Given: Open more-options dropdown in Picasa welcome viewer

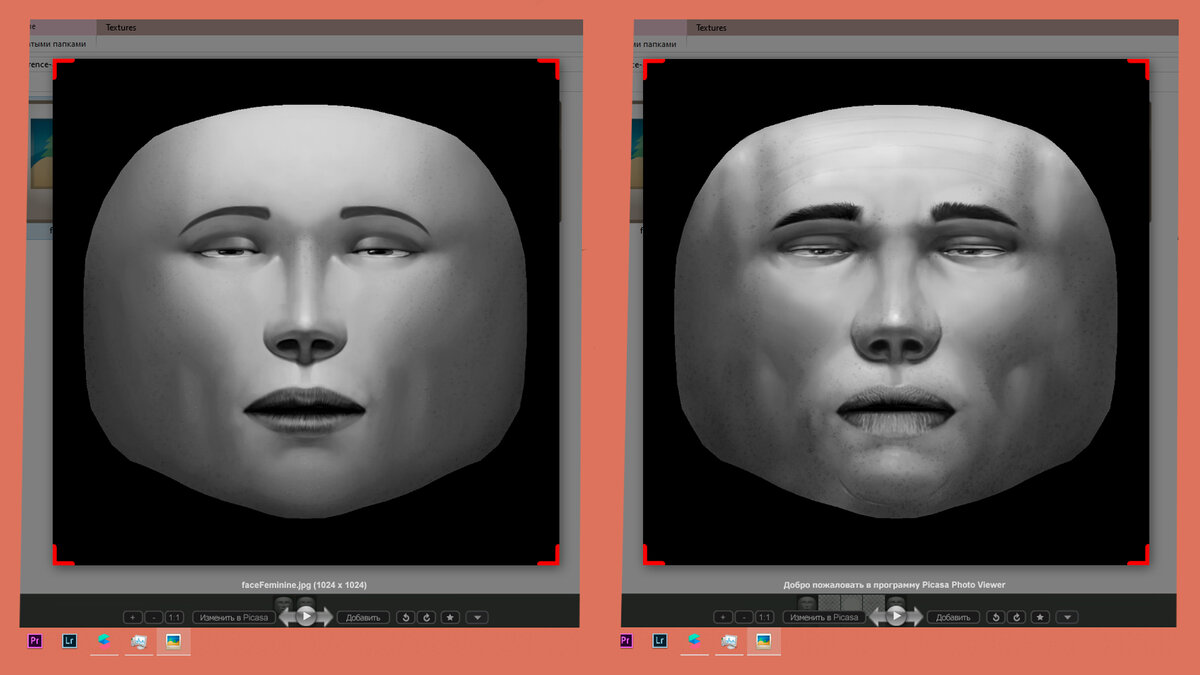Looking at the screenshot, I should [x=1067, y=617].
